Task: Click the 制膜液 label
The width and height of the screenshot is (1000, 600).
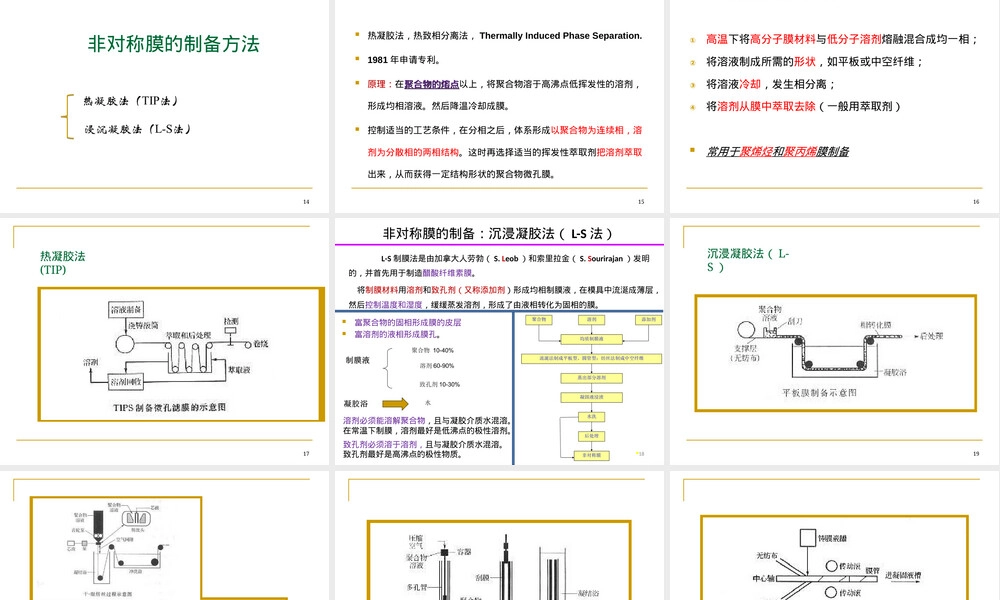Action: coord(358,360)
